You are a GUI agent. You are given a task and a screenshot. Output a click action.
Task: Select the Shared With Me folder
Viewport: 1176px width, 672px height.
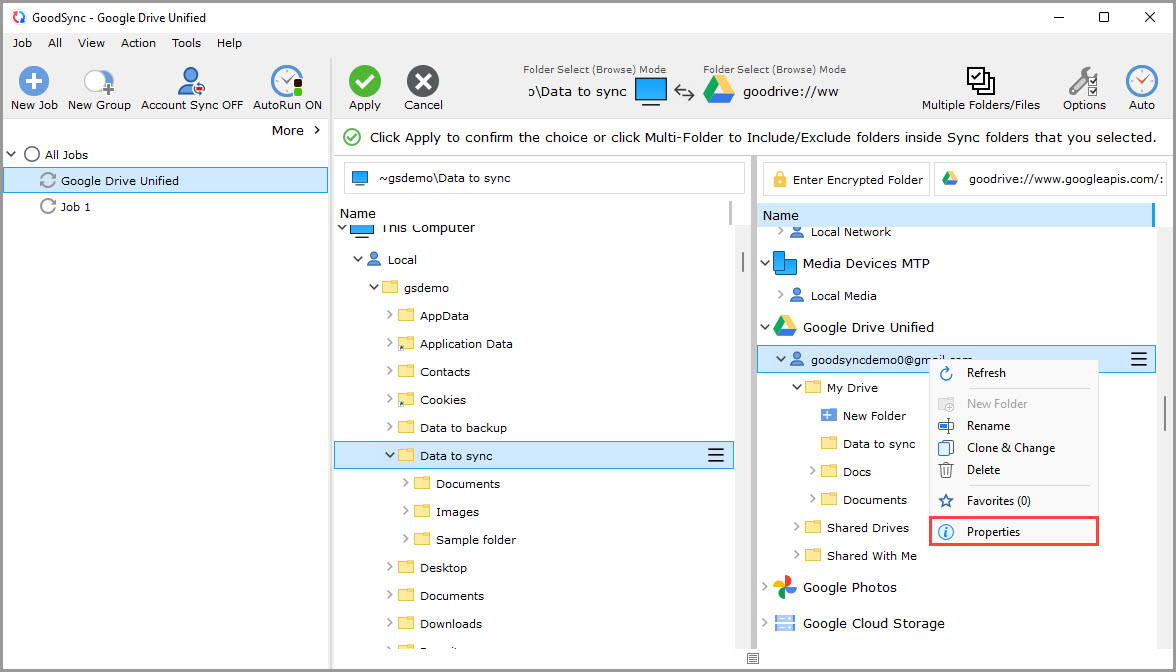pos(872,556)
